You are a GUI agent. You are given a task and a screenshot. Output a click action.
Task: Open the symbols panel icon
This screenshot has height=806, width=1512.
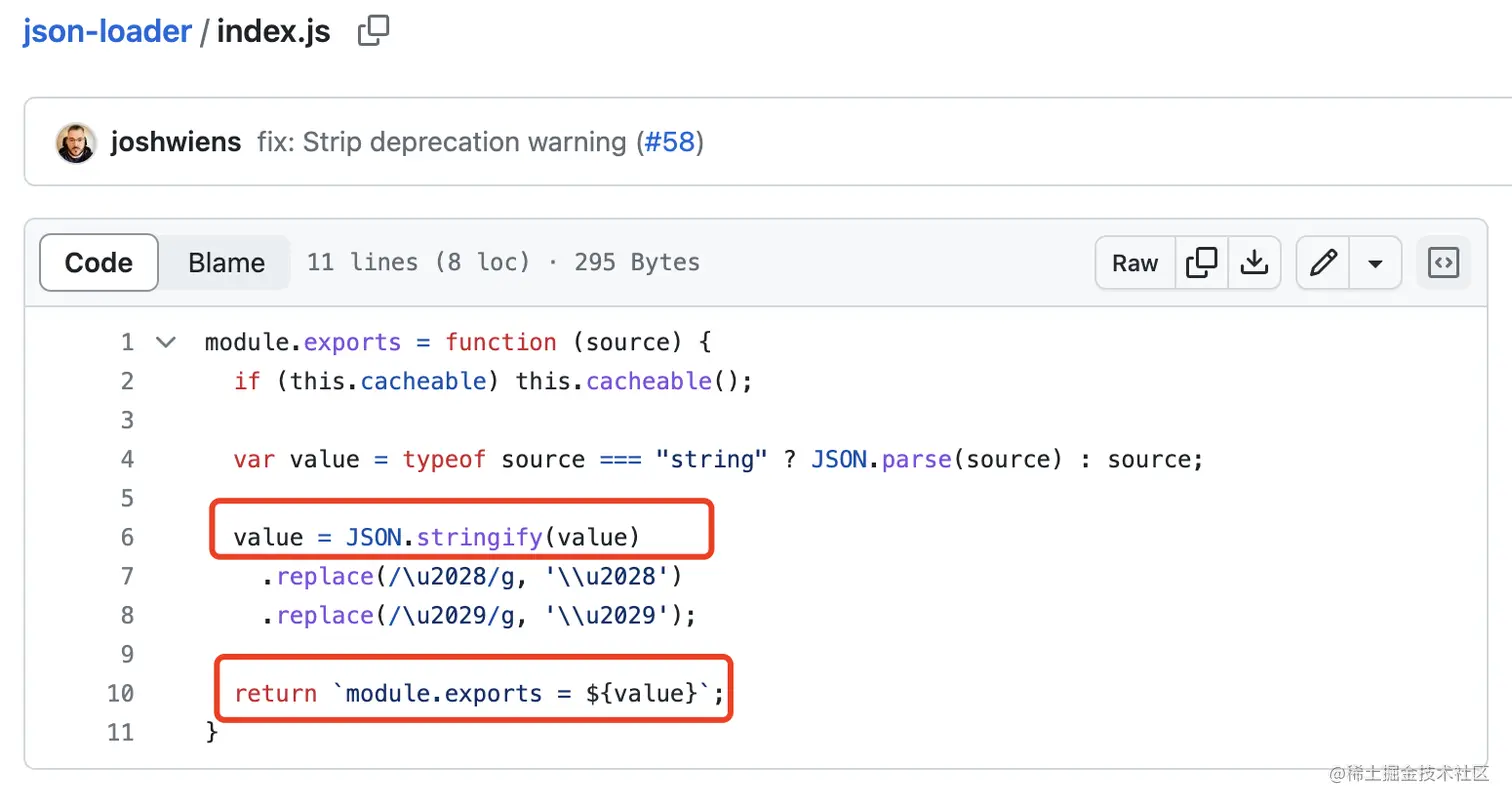point(1444,263)
